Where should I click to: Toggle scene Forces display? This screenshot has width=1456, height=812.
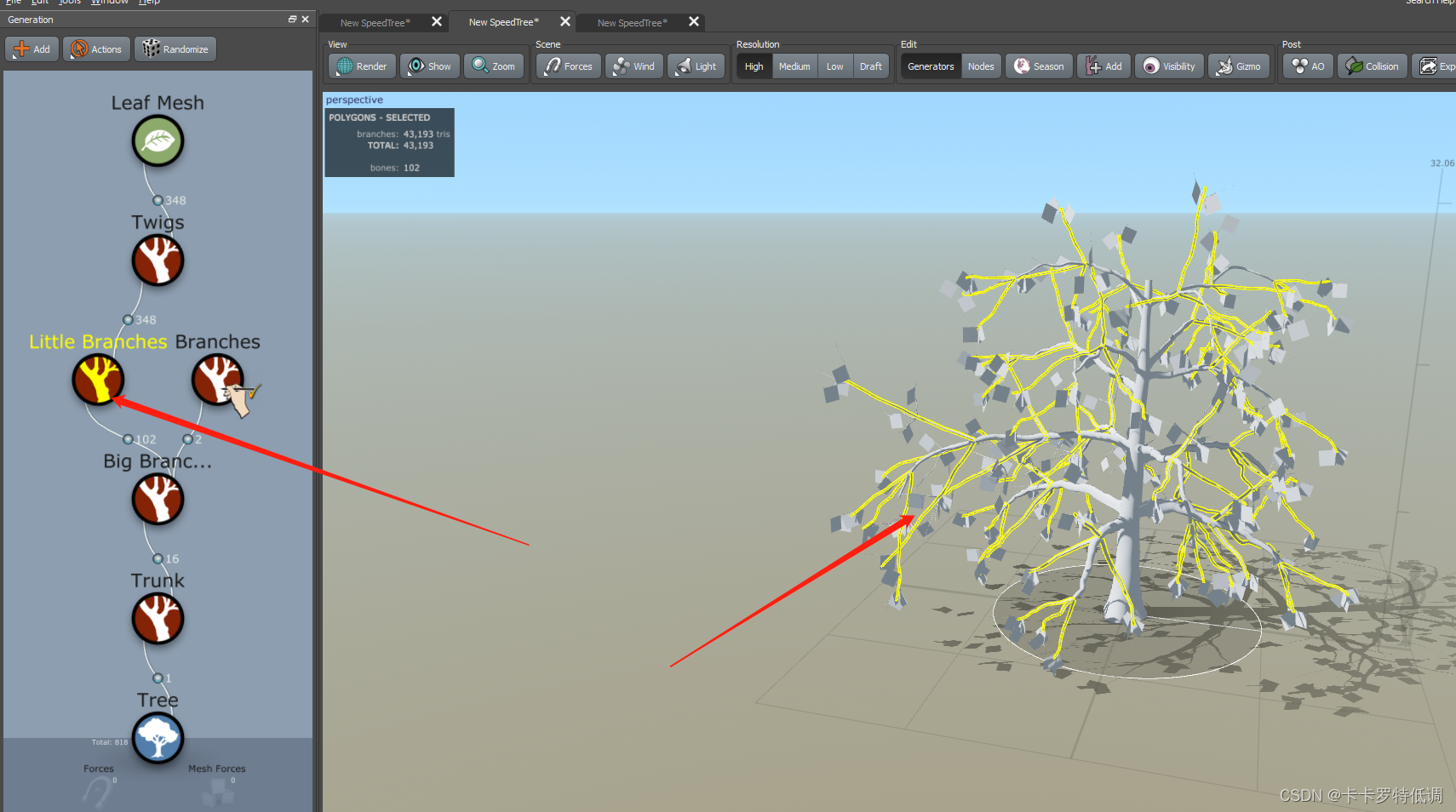click(569, 66)
